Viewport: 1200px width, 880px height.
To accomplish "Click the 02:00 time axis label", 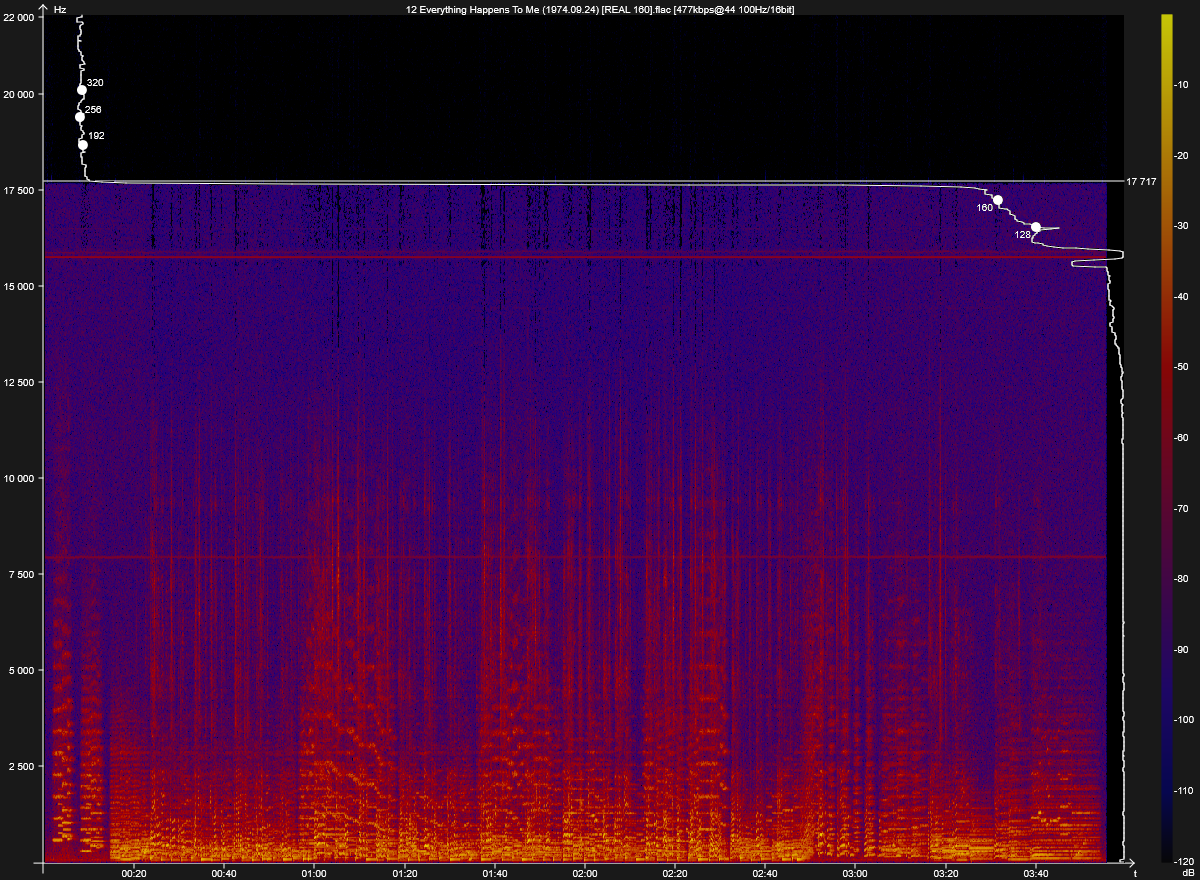I will coord(585,873).
